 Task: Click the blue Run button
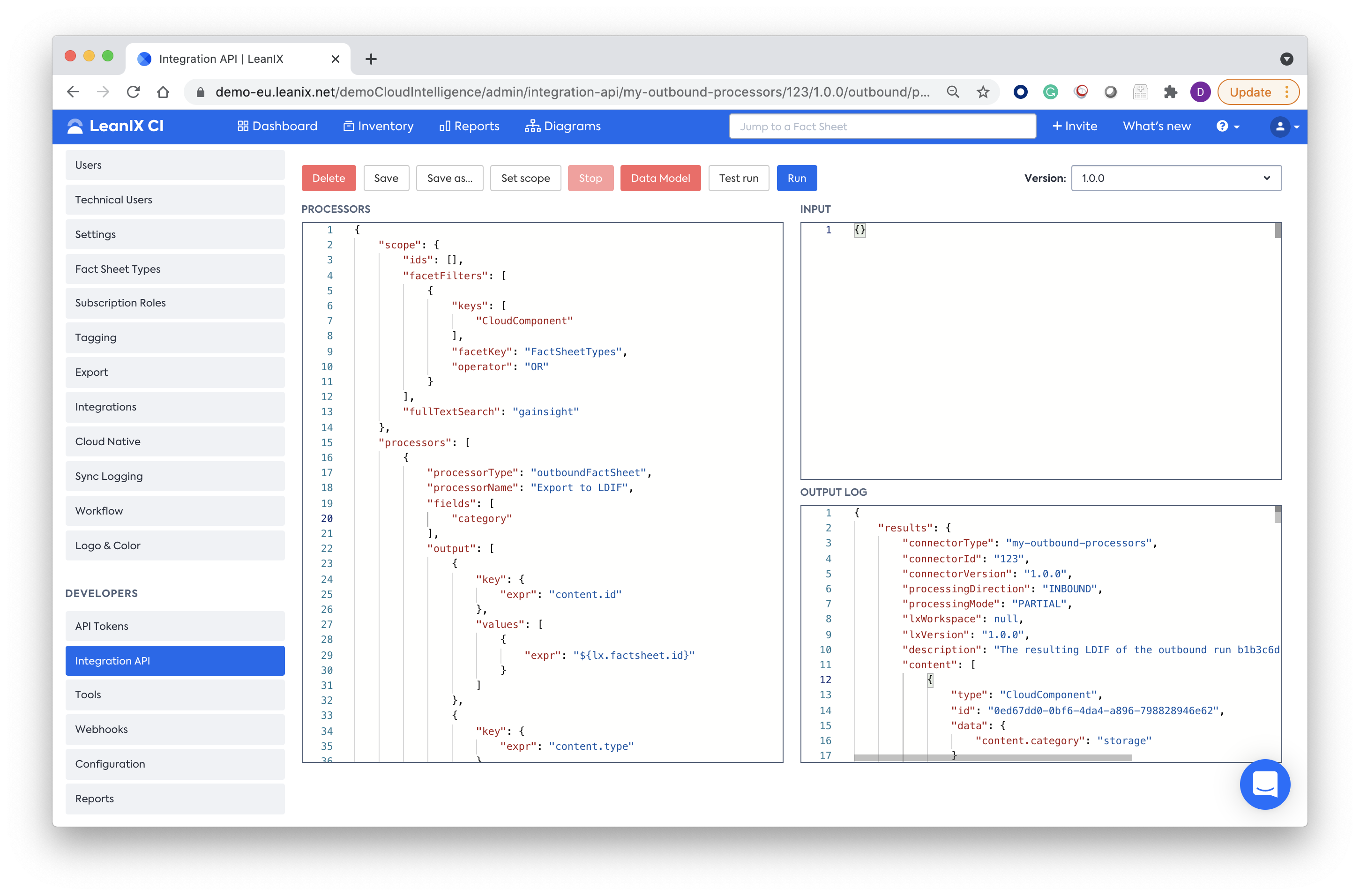point(797,178)
